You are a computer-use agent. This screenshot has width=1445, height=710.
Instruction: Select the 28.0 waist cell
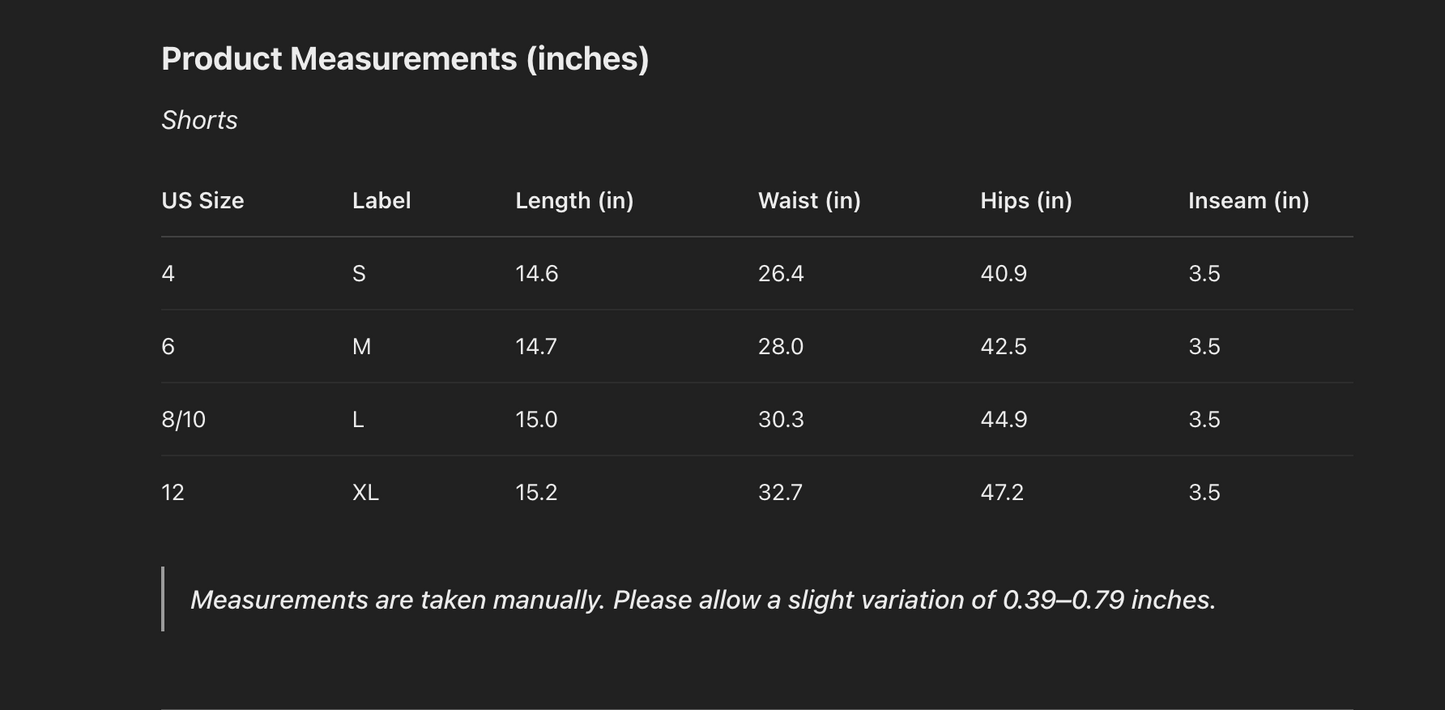coord(781,346)
